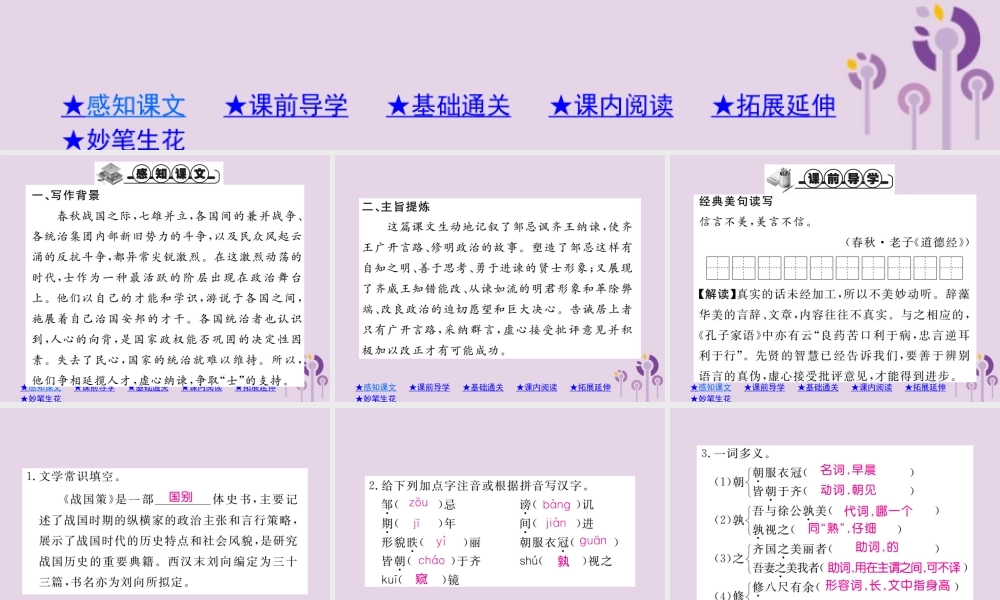
Task: Click the 【解读】 label
Action: [x=717, y=294]
